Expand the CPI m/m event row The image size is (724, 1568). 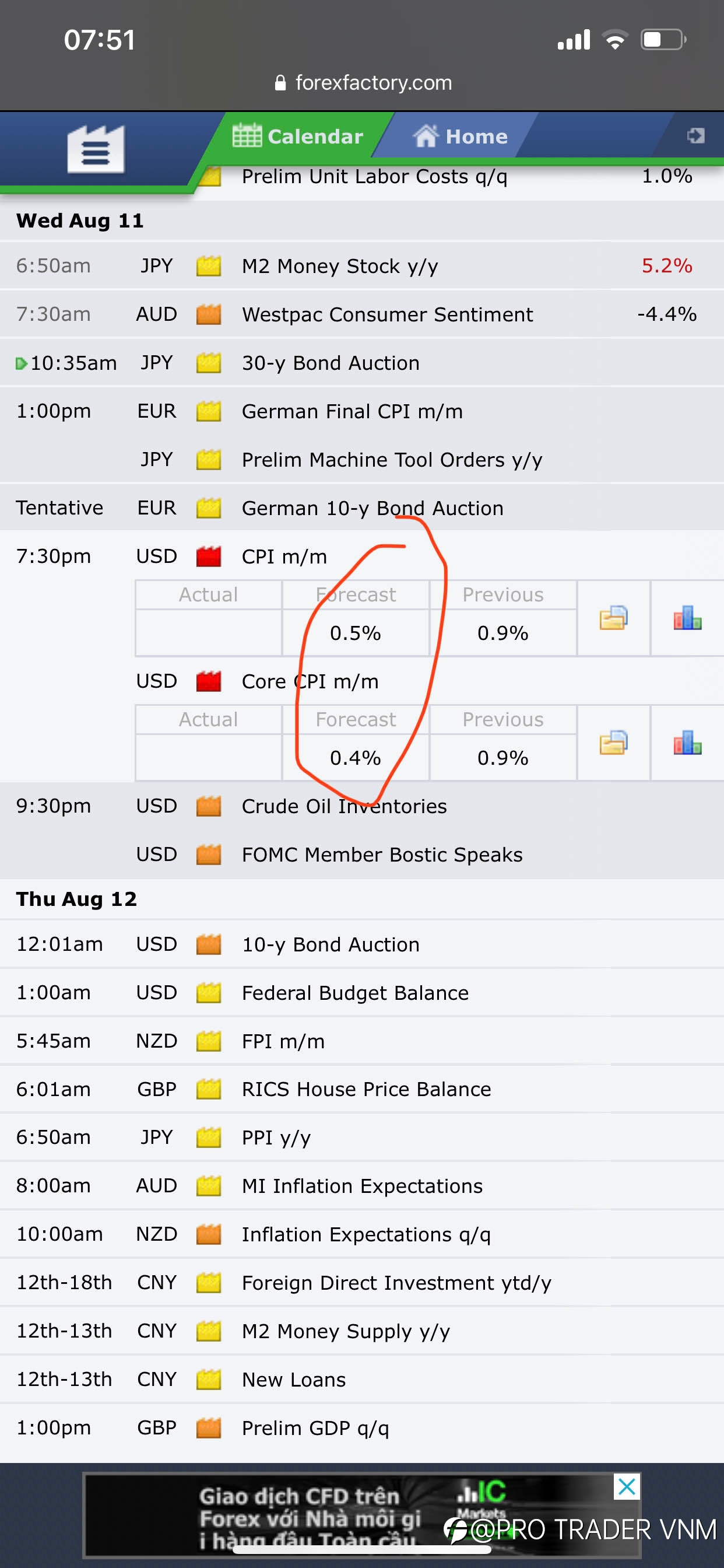(362, 556)
